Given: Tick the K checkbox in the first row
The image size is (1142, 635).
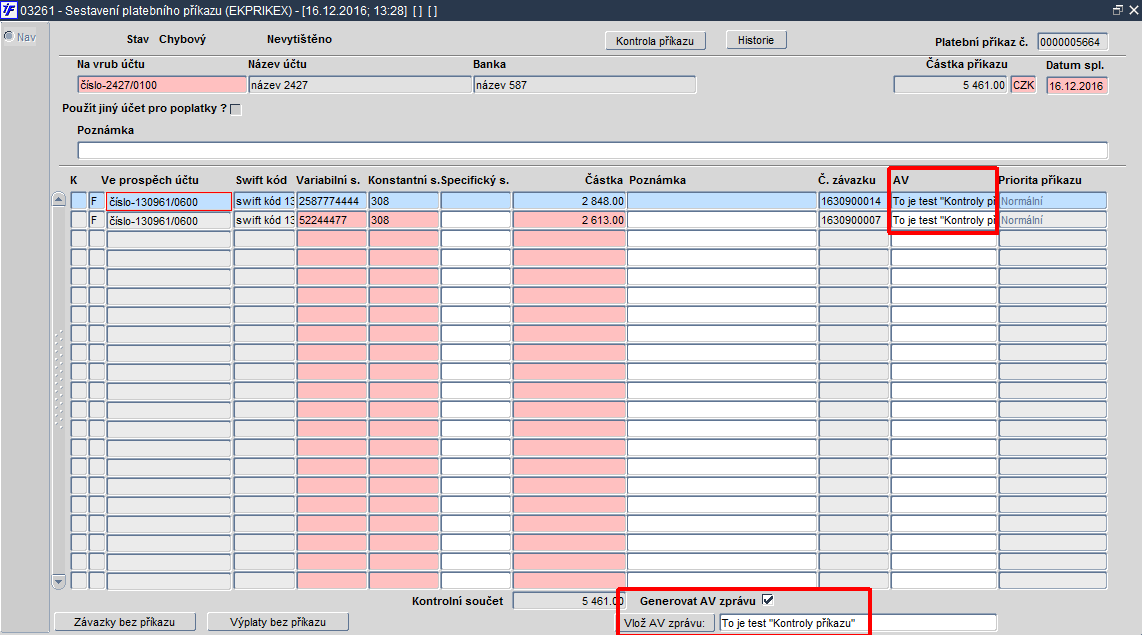Looking at the screenshot, I should tap(79, 201).
